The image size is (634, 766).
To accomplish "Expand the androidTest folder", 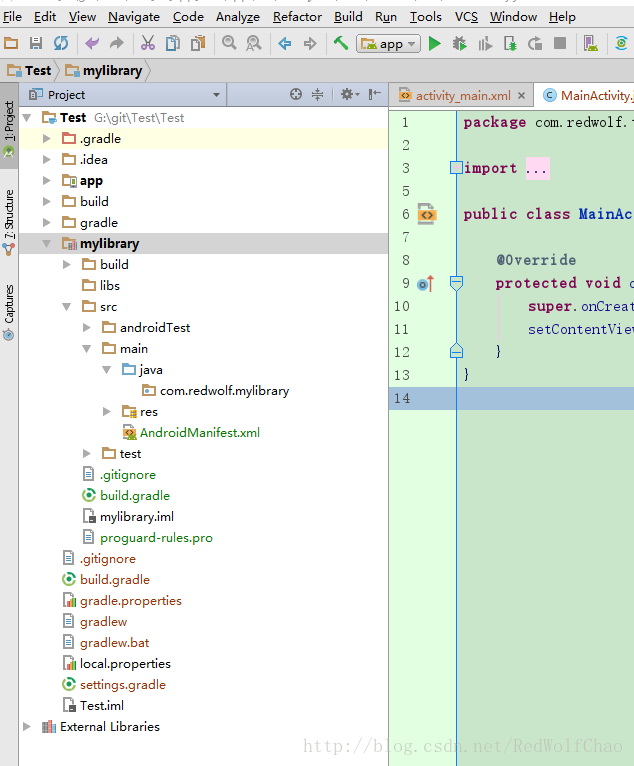I will click(x=86, y=328).
